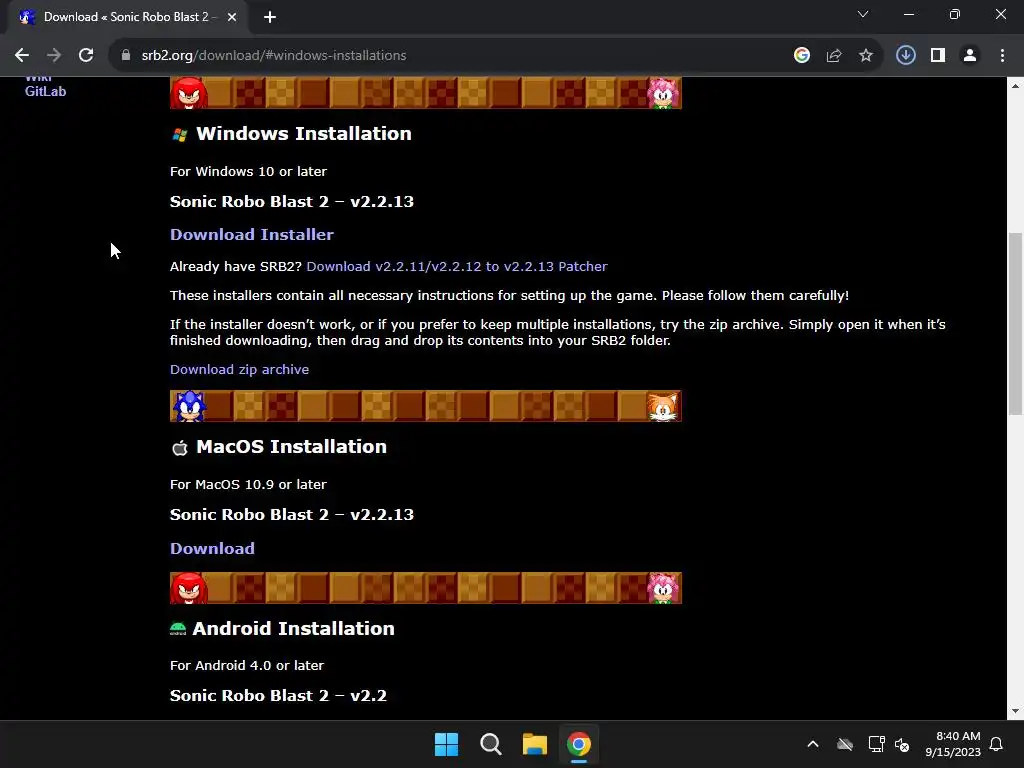Viewport: 1024px width, 768px height.
Task: Click the OneDrive tray icon
Action: (x=845, y=744)
